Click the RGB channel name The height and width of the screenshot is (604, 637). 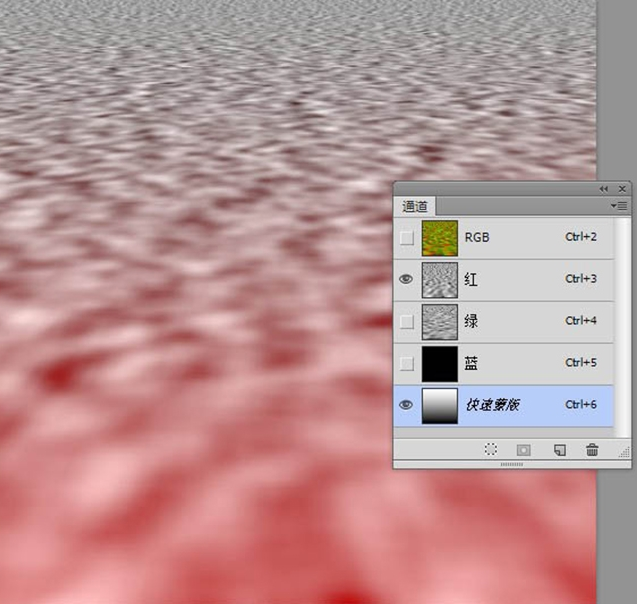(x=477, y=237)
